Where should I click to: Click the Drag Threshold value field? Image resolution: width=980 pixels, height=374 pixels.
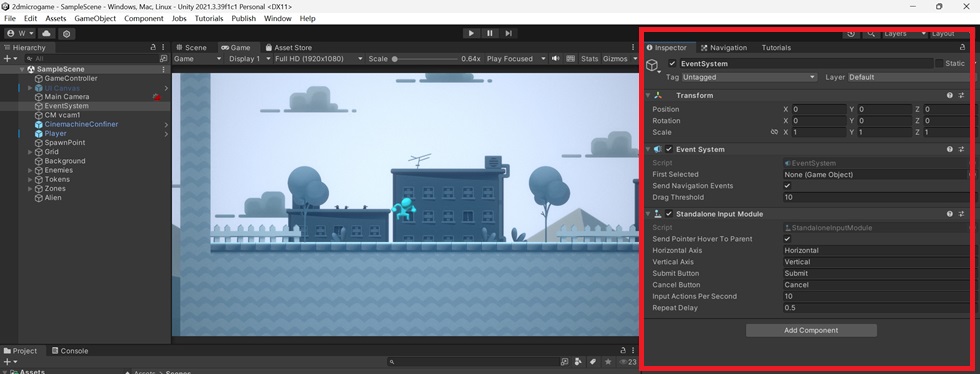tap(877, 197)
